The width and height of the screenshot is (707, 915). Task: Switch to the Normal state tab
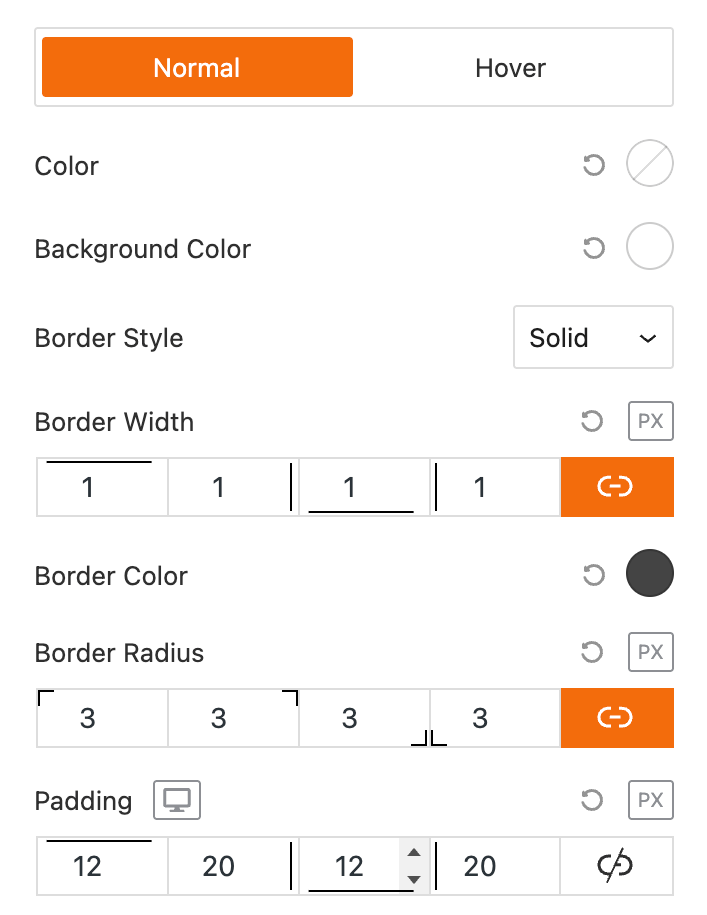[x=197, y=68]
